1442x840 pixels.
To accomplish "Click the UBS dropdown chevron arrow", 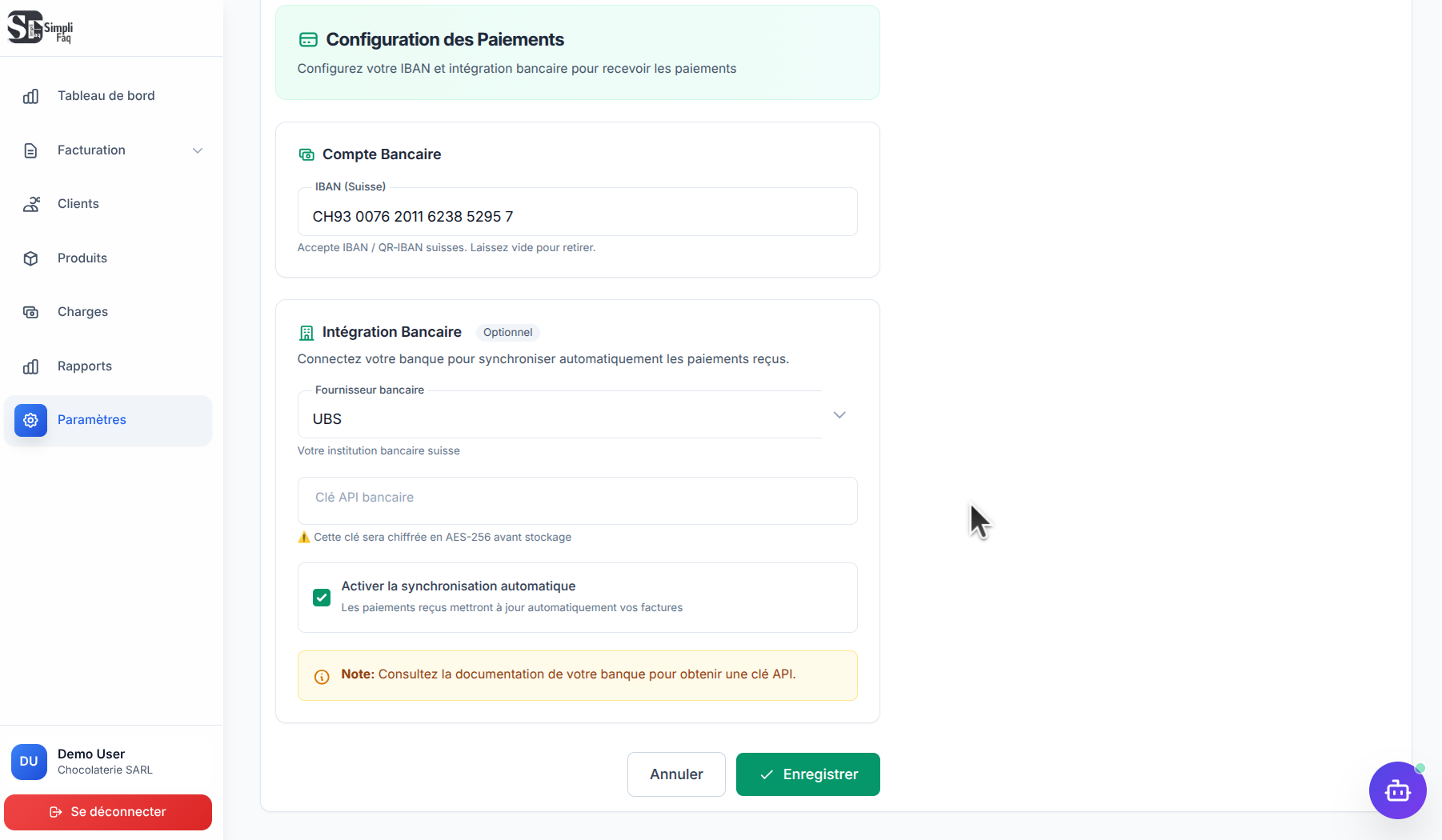I will pyautogui.click(x=839, y=415).
